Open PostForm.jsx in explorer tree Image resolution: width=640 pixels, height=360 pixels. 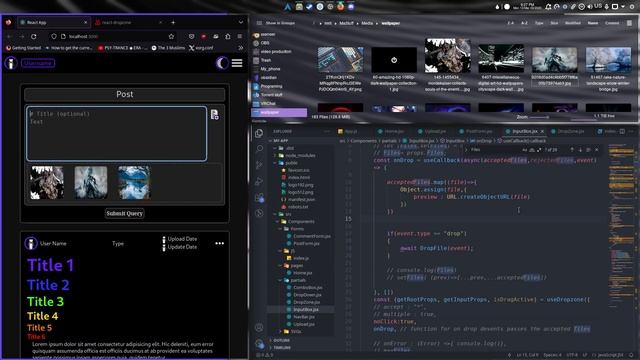click(x=306, y=244)
